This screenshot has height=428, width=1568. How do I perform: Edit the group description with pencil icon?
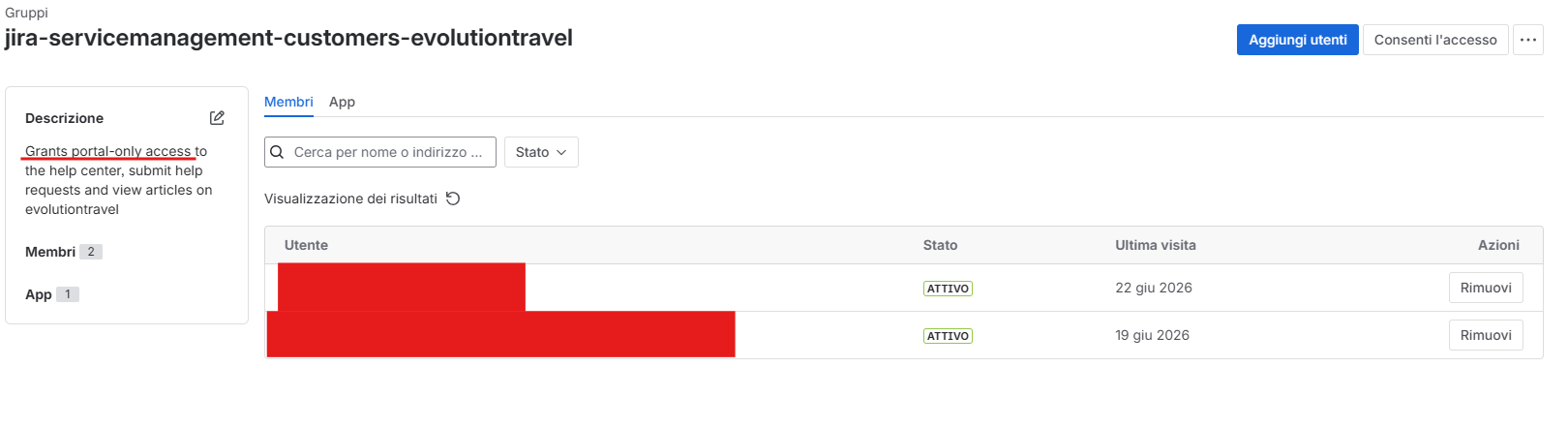(x=217, y=118)
